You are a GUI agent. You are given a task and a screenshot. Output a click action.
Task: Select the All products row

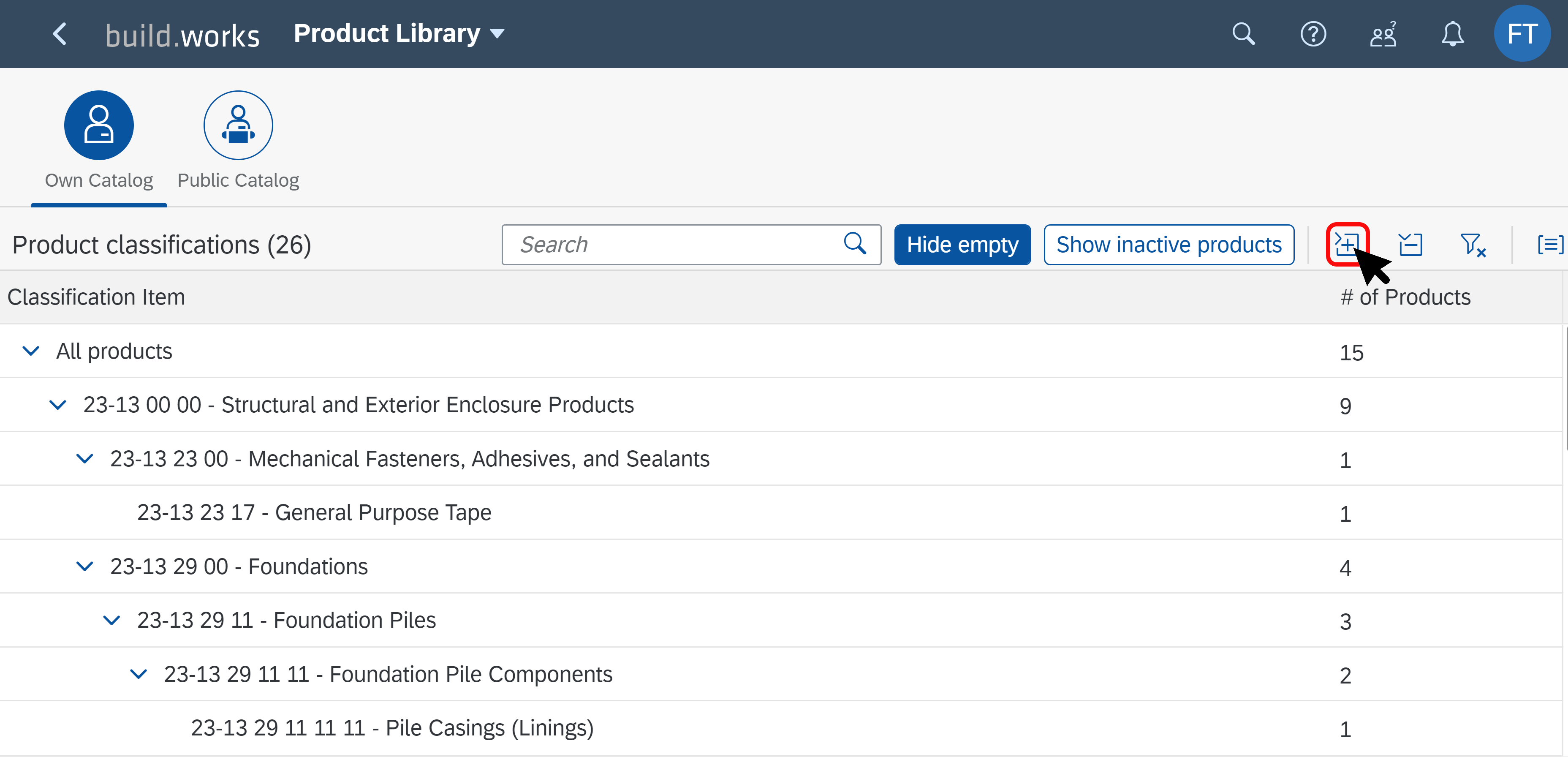point(781,351)
